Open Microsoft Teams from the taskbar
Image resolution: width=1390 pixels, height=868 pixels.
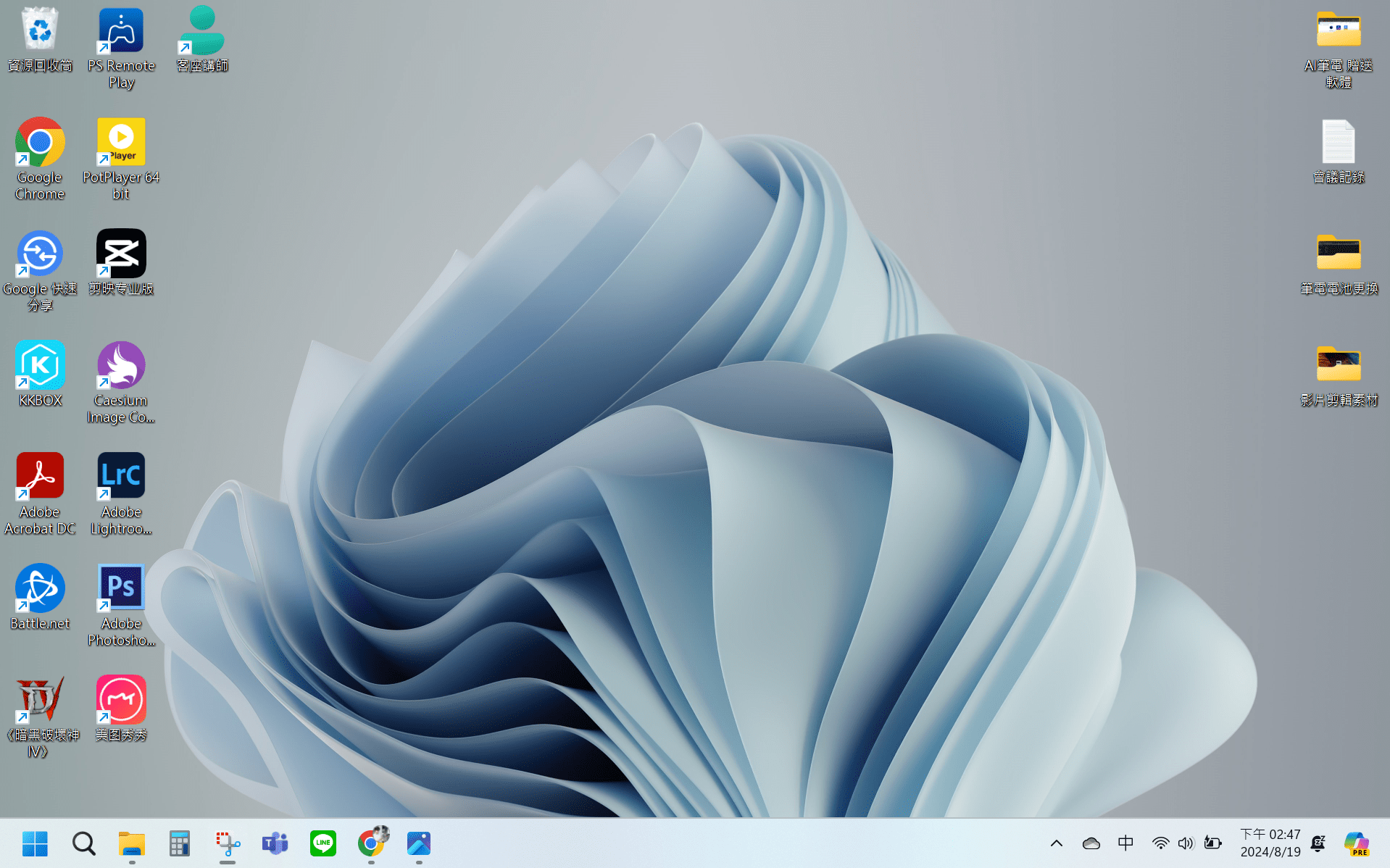(275, 843)
